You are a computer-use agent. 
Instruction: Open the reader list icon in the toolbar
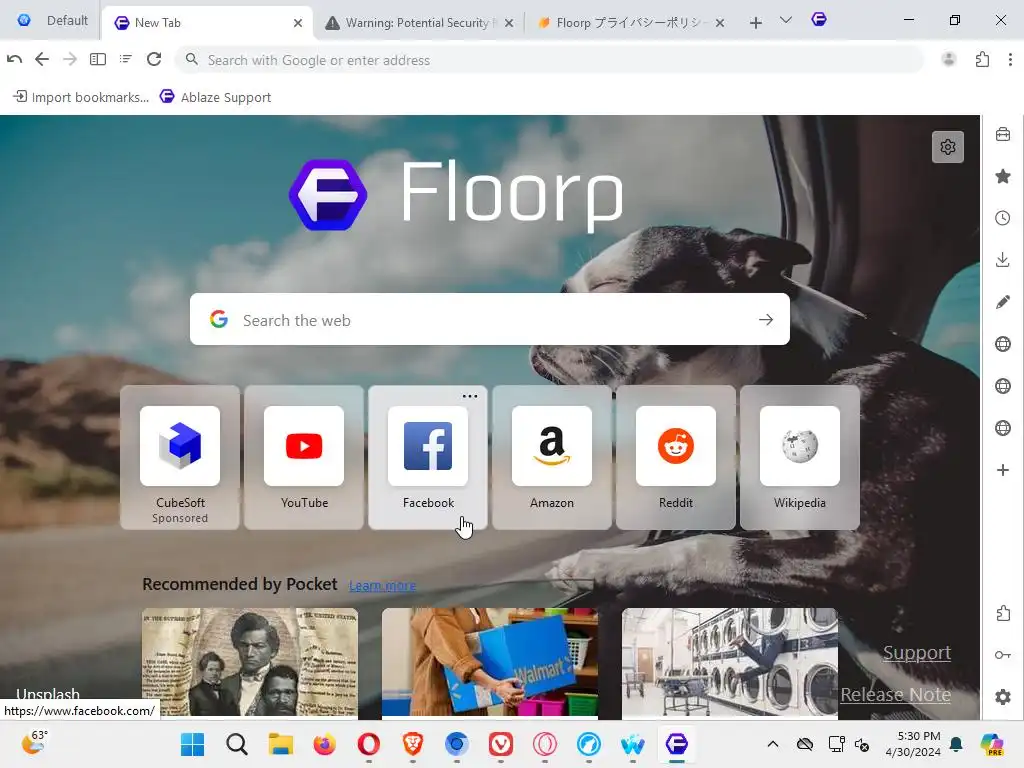125,59
